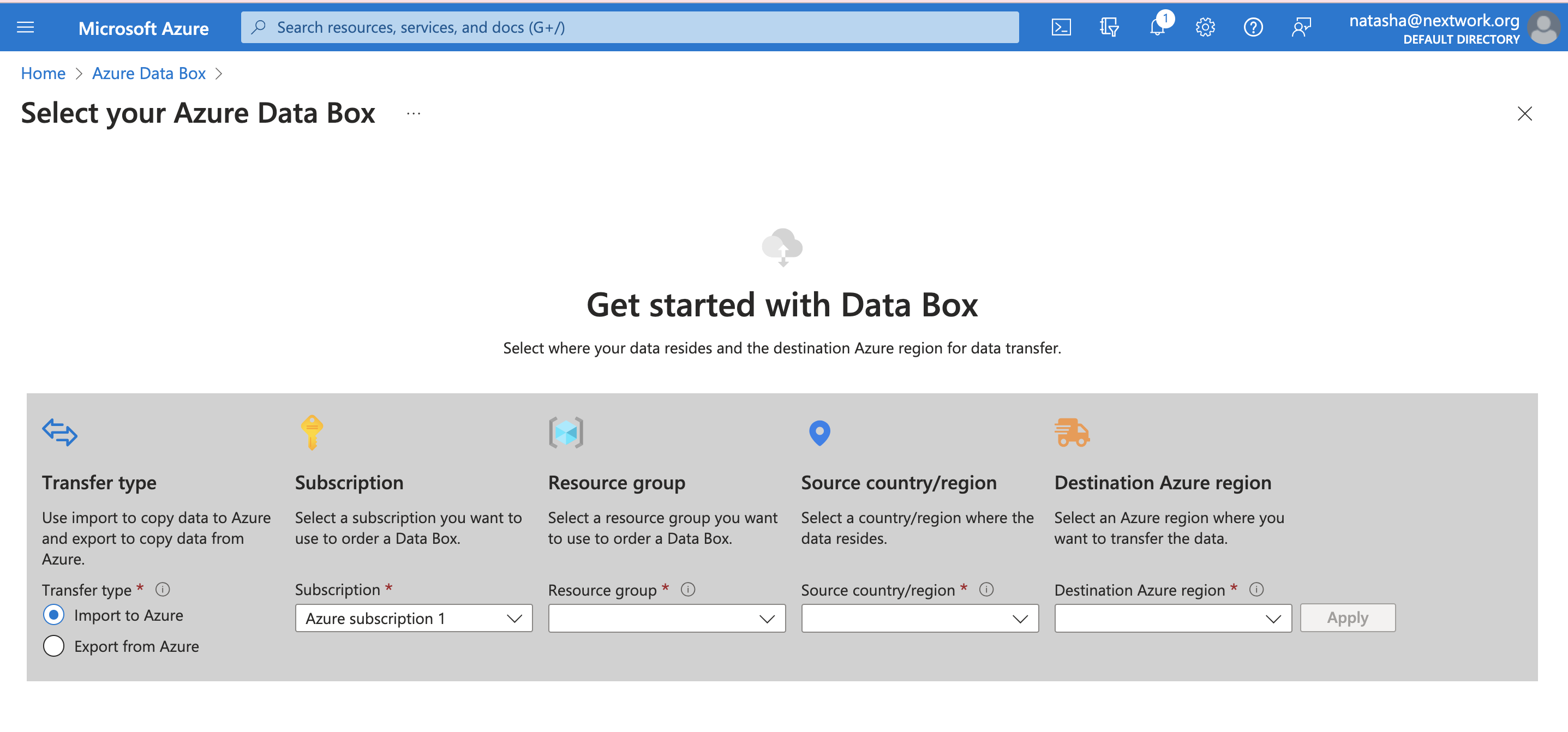Open the Cloud Shell terminal icon

(x=1061, y=27)
